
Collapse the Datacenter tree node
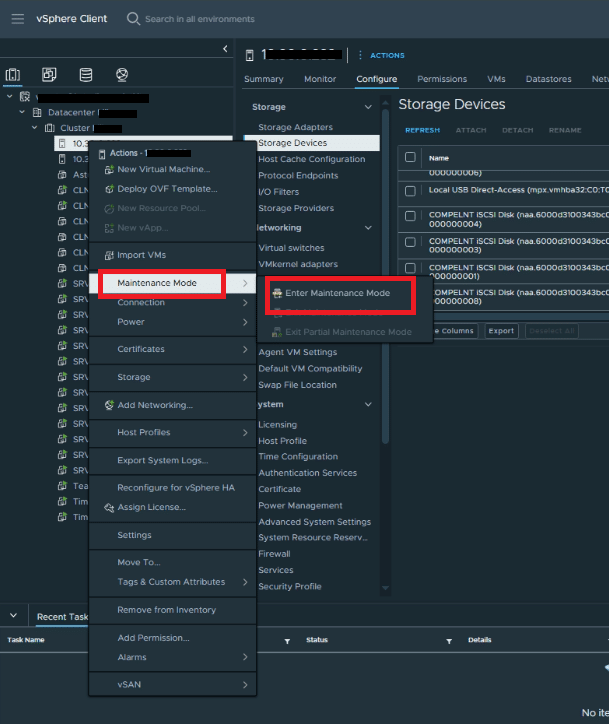[22, 112]
